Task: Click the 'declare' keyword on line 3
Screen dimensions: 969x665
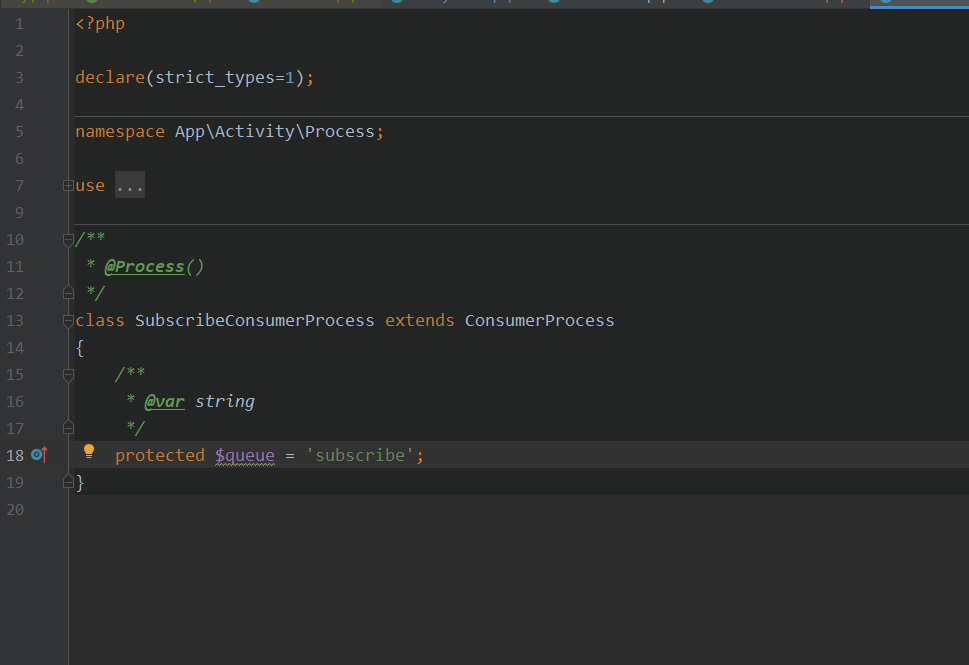Action: point(110,77)
